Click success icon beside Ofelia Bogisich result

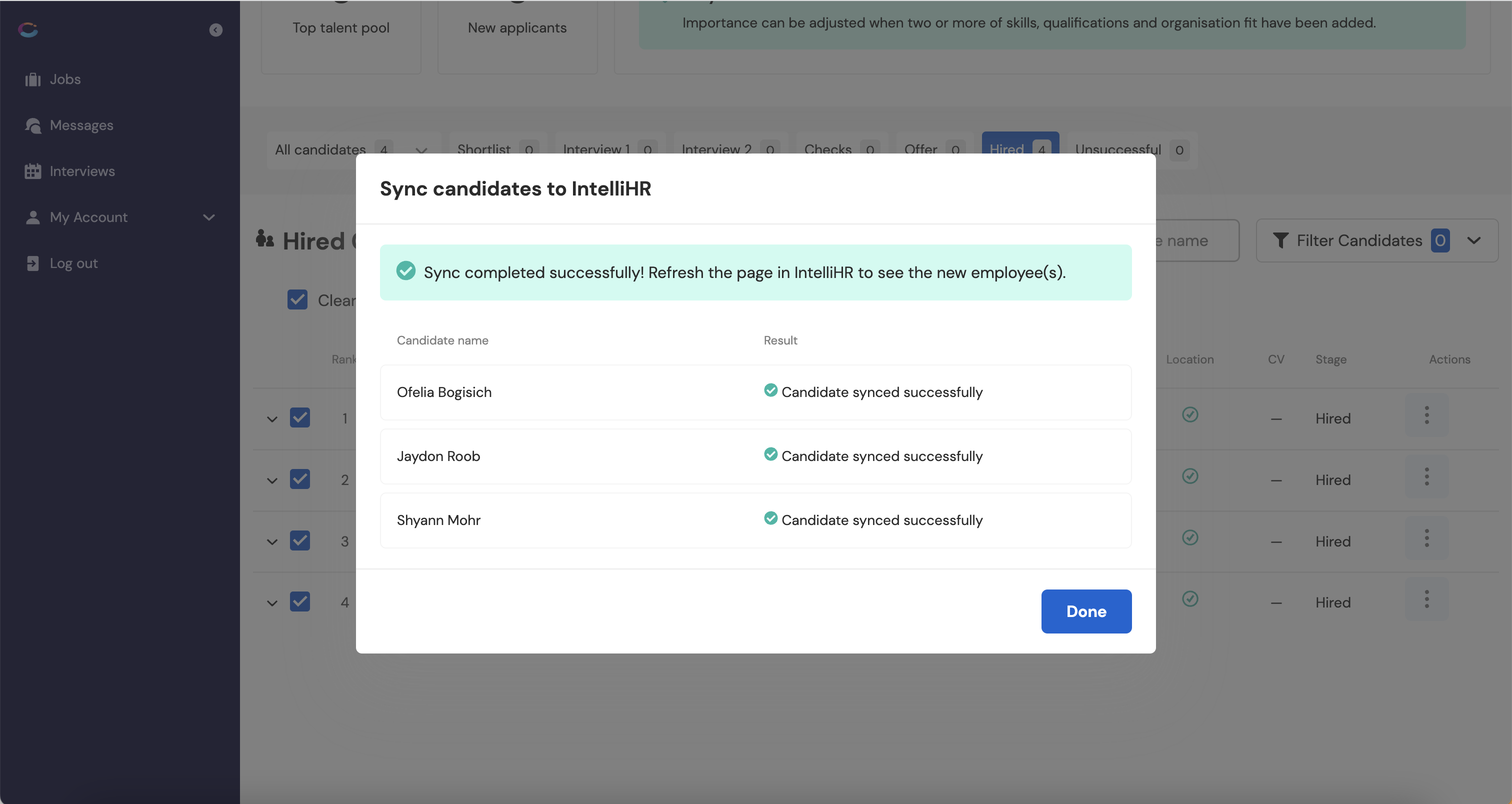point(770,390)
